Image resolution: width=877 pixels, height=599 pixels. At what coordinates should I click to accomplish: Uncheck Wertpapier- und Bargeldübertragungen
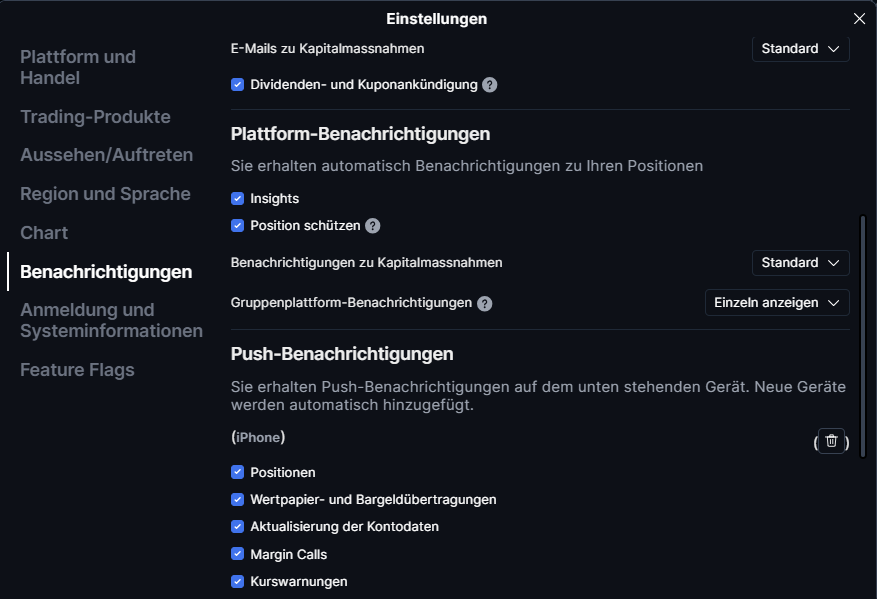point(238,499)
